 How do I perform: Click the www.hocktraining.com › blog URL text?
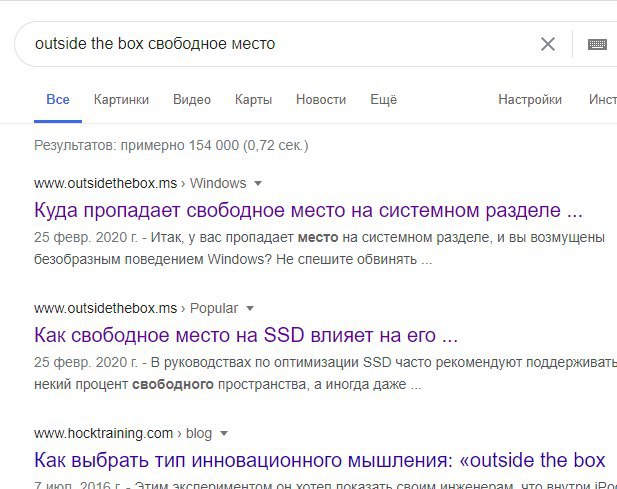[123, 434]
